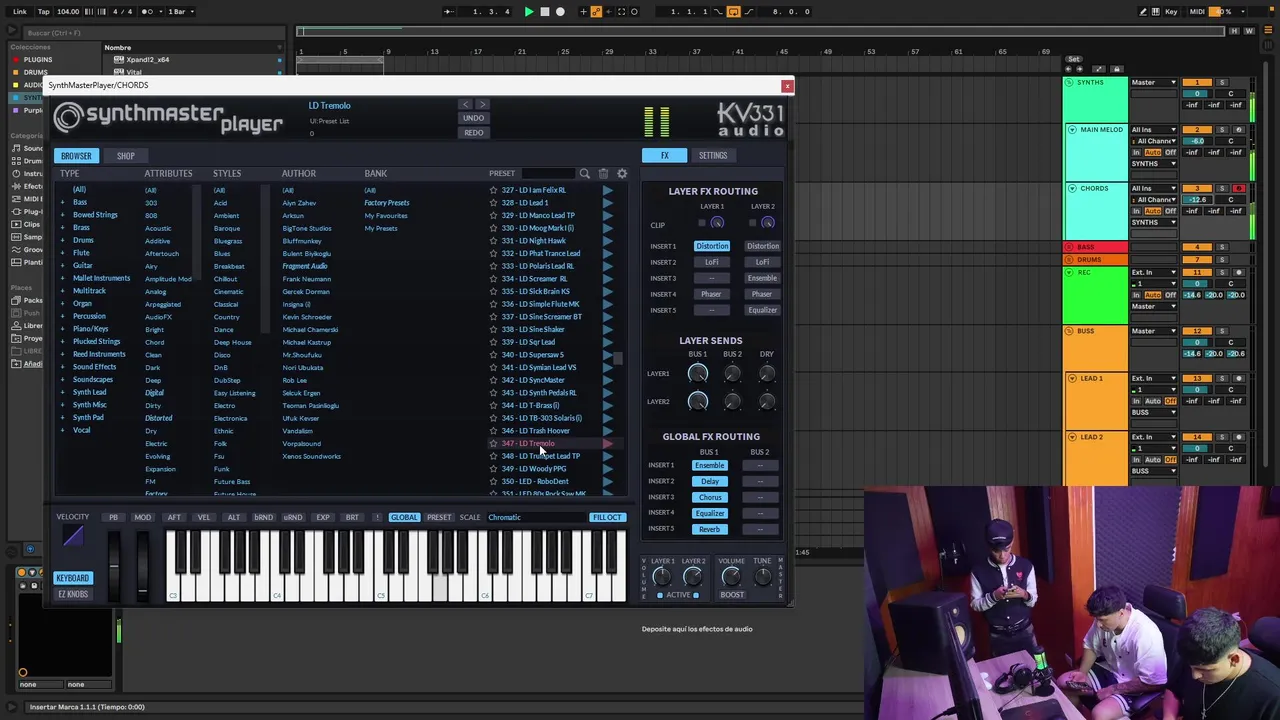Viewport: 1280px width, 720px height.
Task: Go to previous preset arrow
Action: (465, 104)
